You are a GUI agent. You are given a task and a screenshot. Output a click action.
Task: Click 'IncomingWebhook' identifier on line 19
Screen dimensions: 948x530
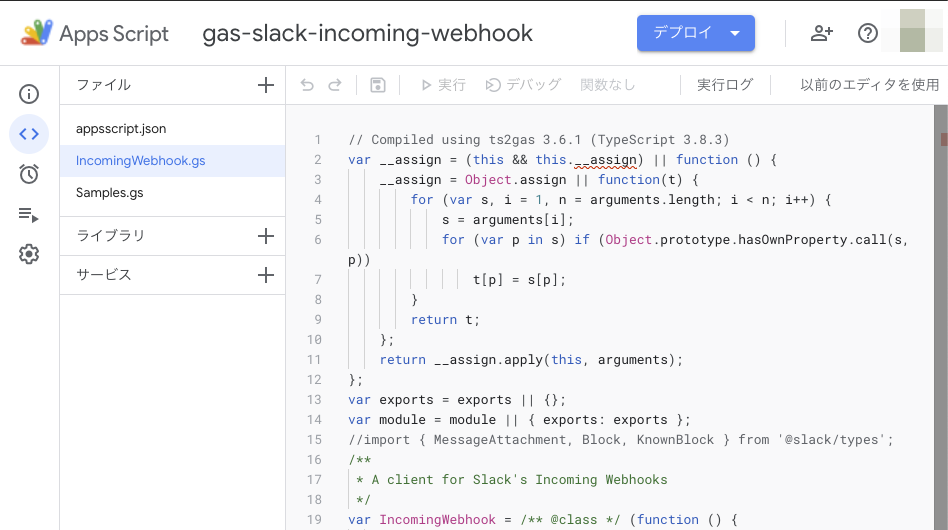point(438,519)
